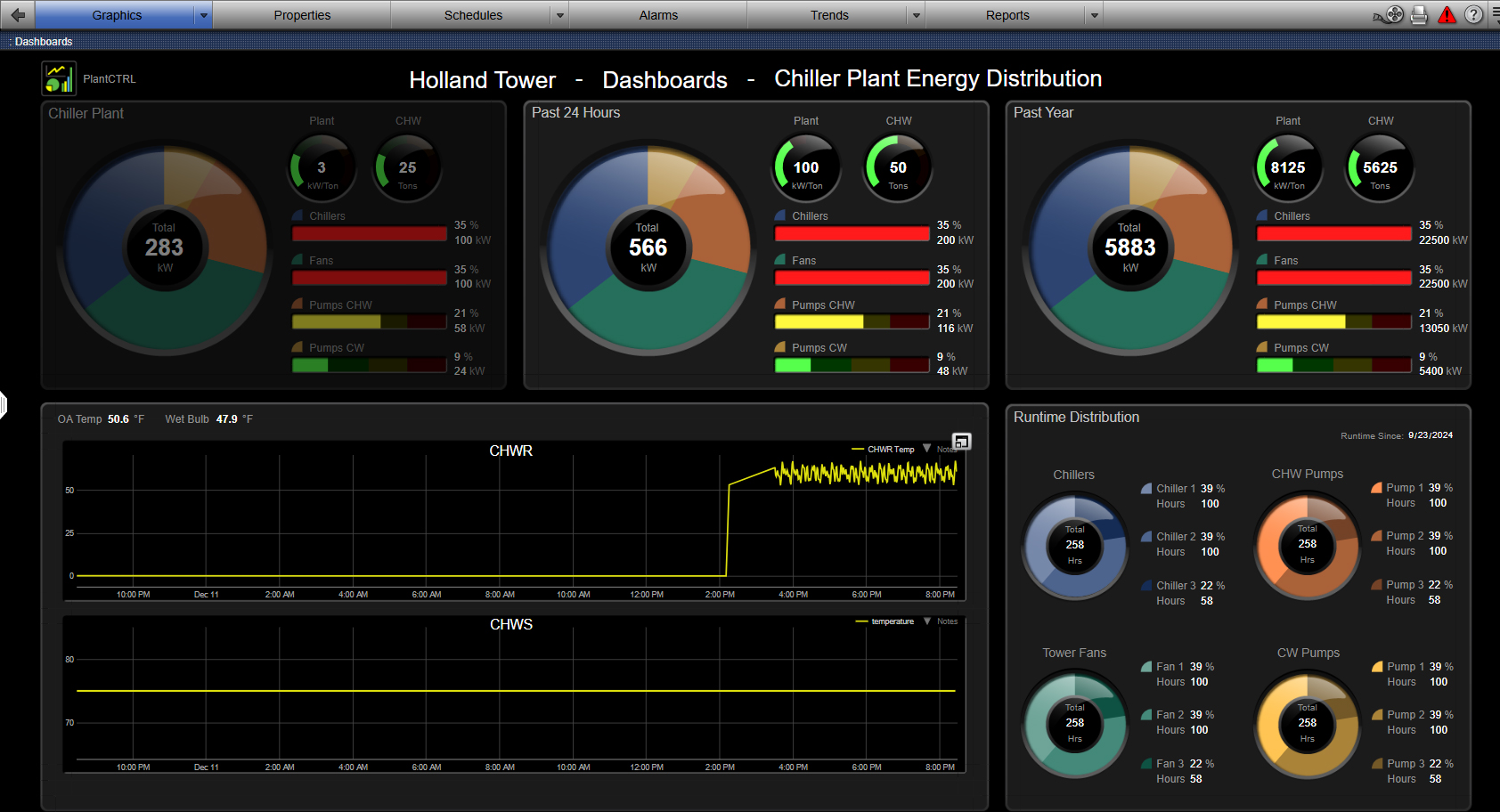Open the red alarm warning triangle
The image size is (1500, 812).
point(1447,15)
